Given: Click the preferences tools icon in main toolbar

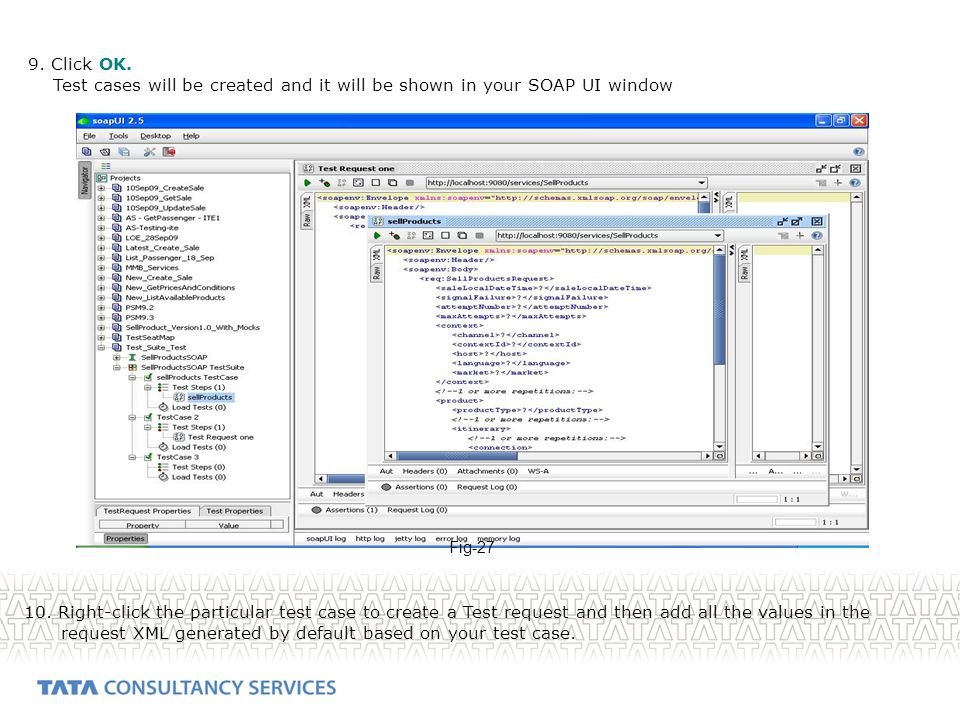Looking at the screenshot, I should pos(149,151).
